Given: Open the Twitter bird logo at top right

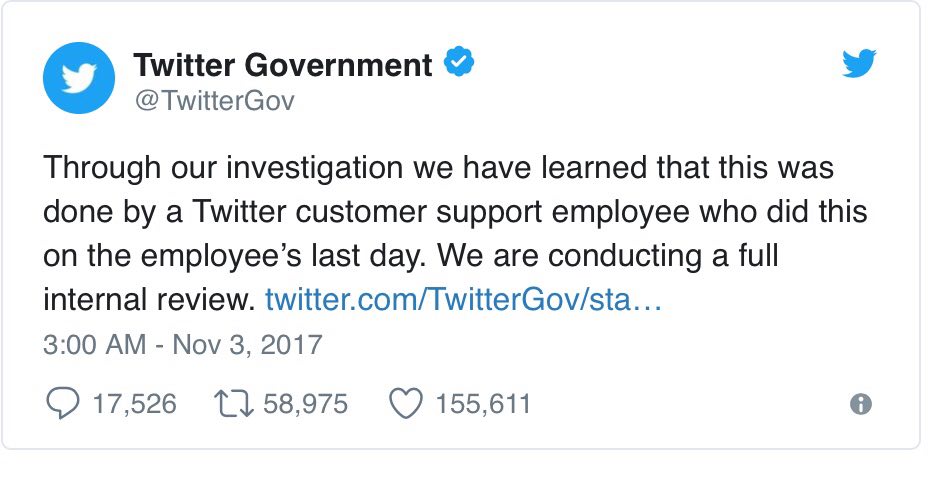Looking at the screenshot, I should click(859, 63).
